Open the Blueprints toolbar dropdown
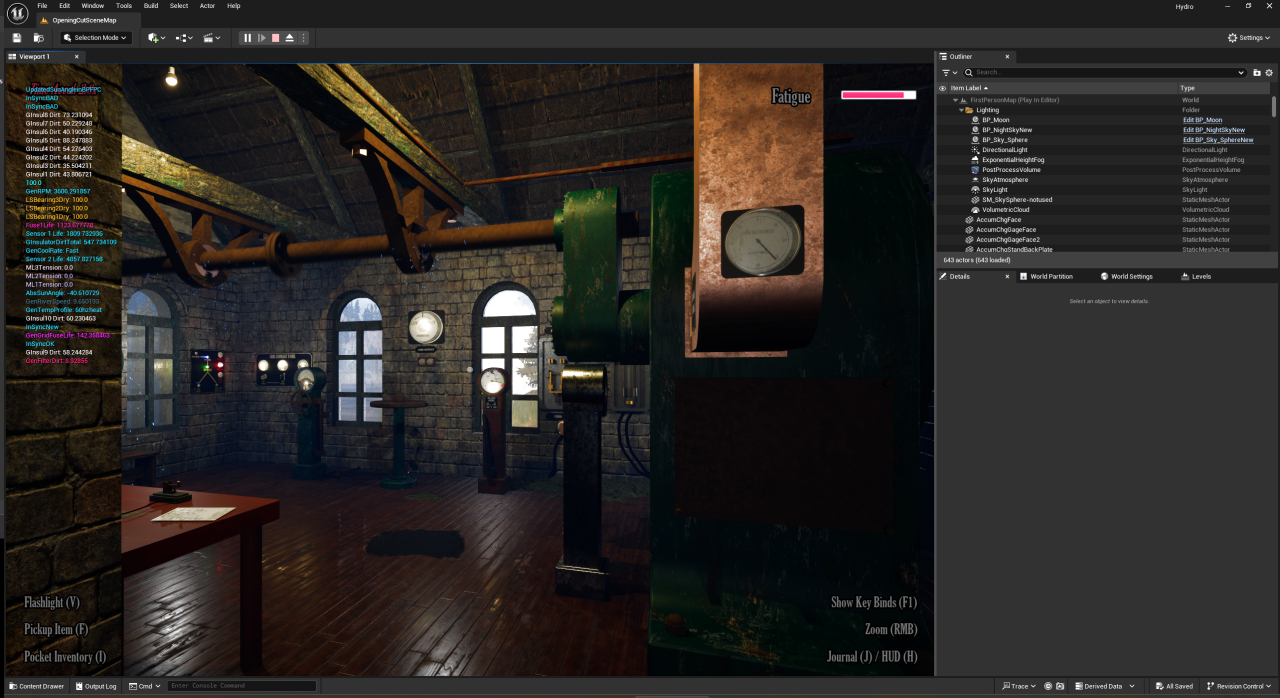 [184, 38]
